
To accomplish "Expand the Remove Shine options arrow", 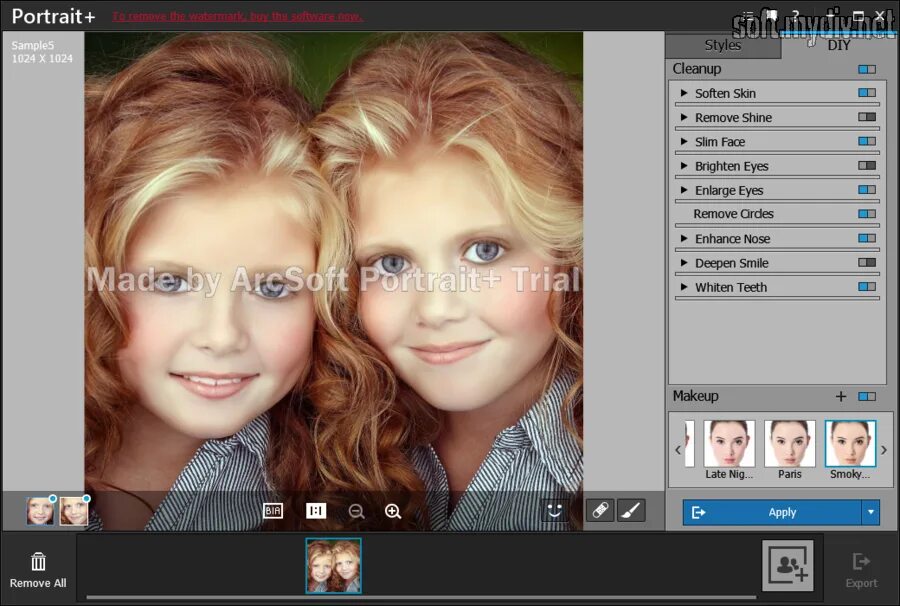I will point(684,117).
